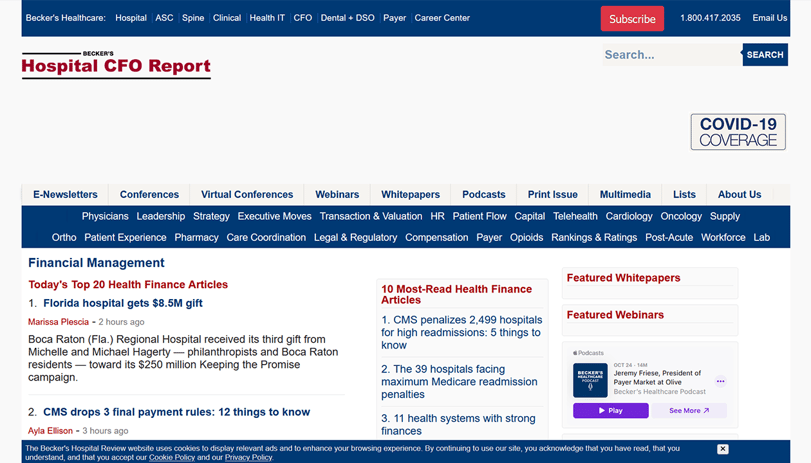Open E-Newsletters menu tab

[x=65, y=195]
